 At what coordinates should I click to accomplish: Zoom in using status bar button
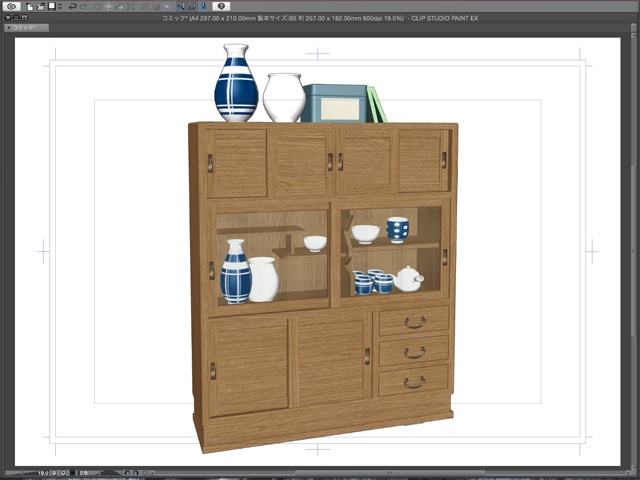(63, 473)
